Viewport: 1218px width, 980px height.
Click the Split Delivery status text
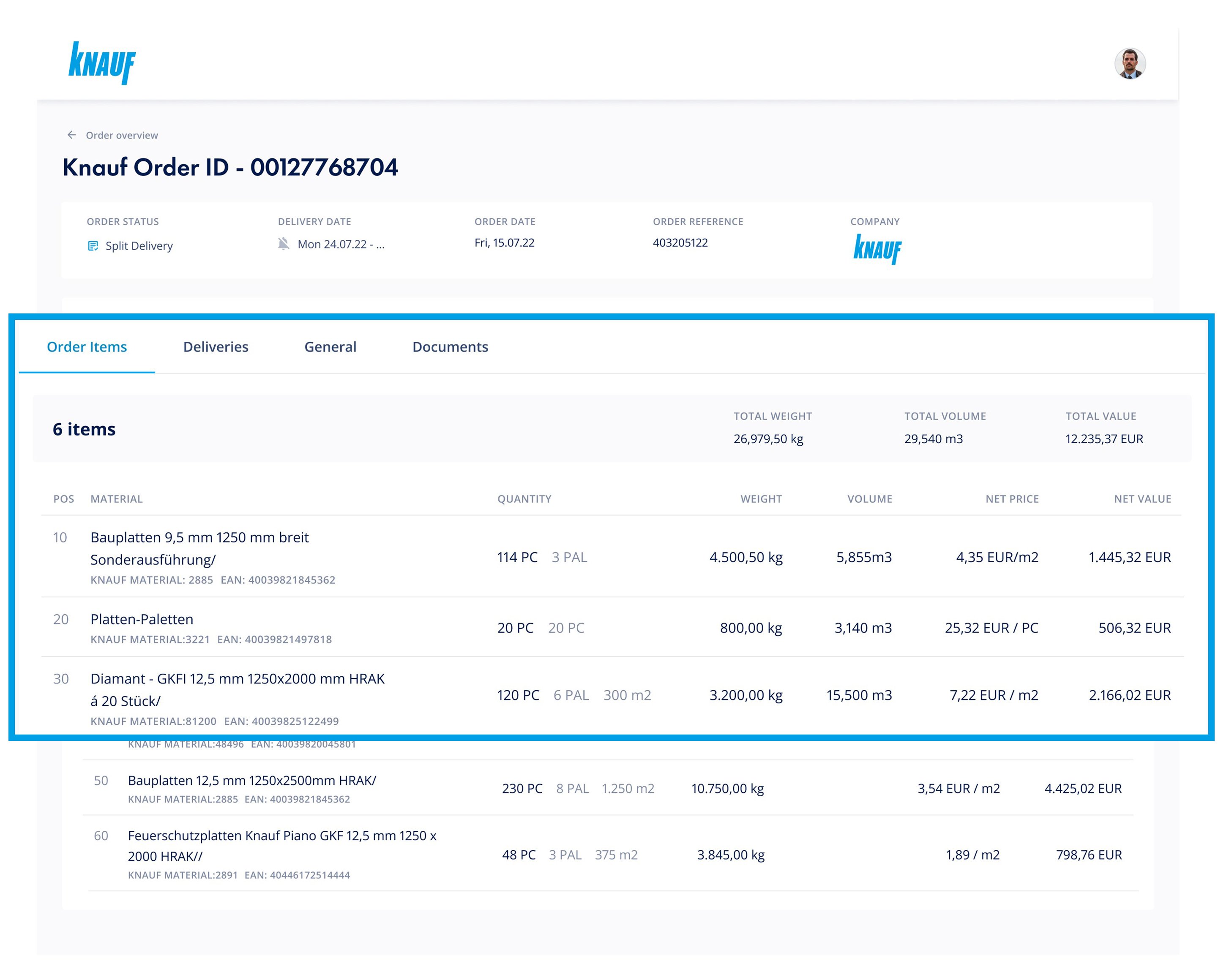(139, 246)
